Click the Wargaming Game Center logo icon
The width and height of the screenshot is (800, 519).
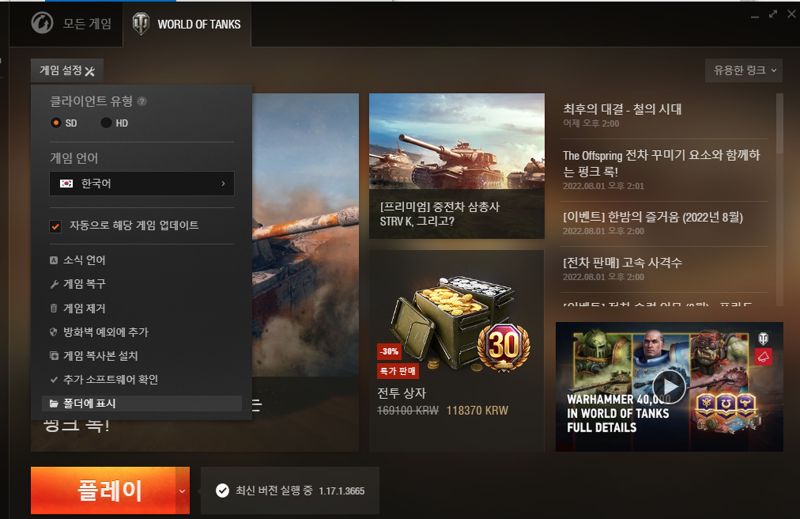[42, 23]
